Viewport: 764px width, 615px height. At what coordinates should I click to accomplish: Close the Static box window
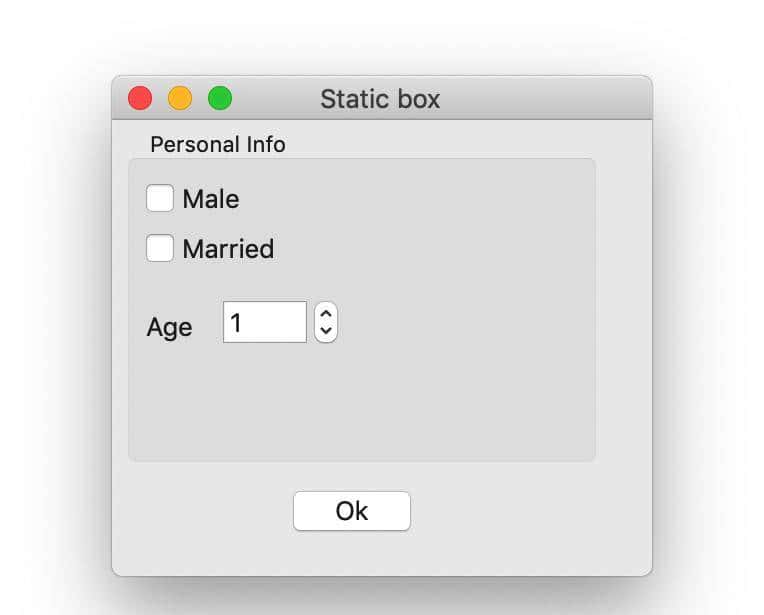tap(140, 98)
